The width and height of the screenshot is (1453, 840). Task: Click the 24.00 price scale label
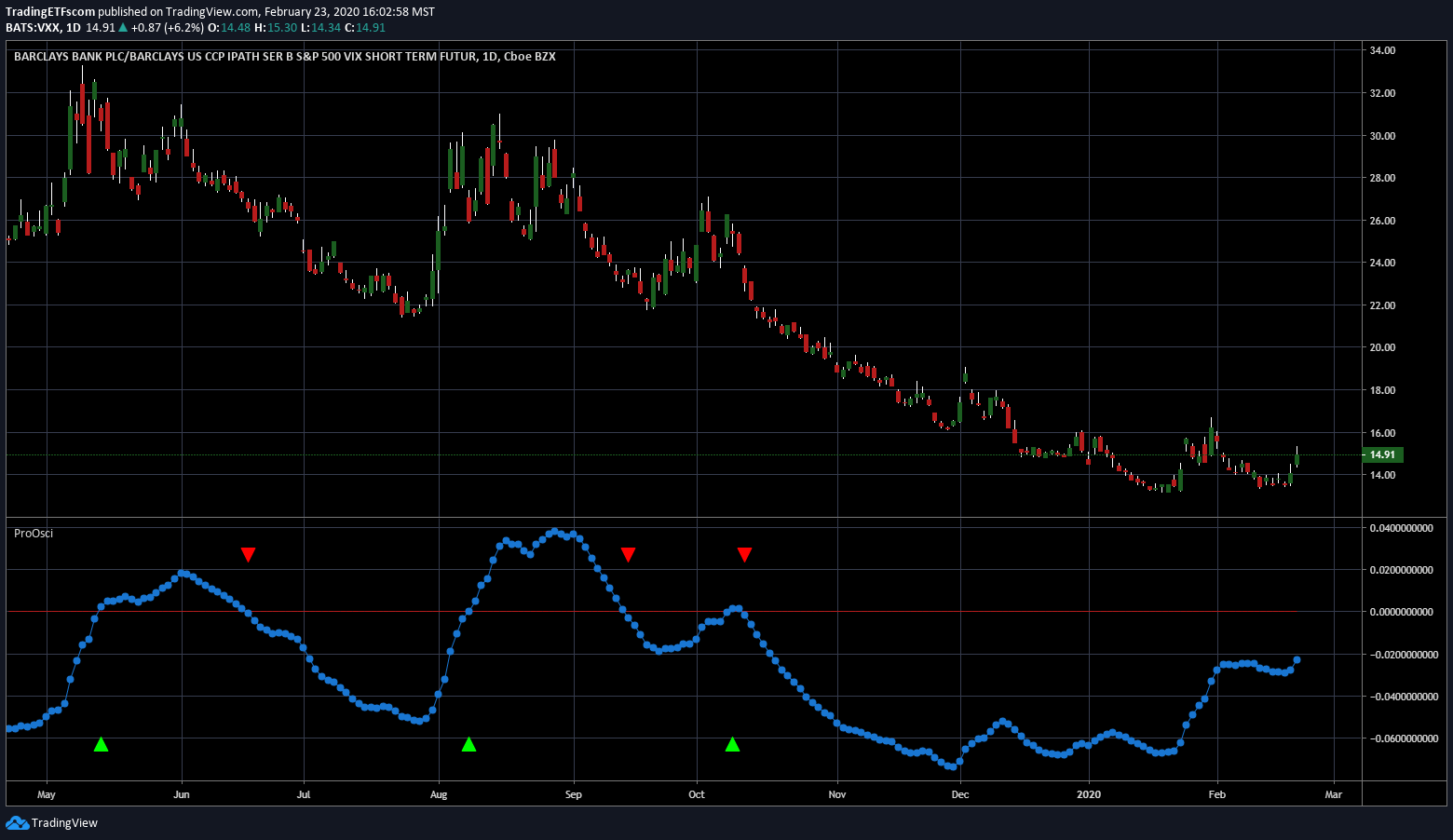[x=1382, y=263]
